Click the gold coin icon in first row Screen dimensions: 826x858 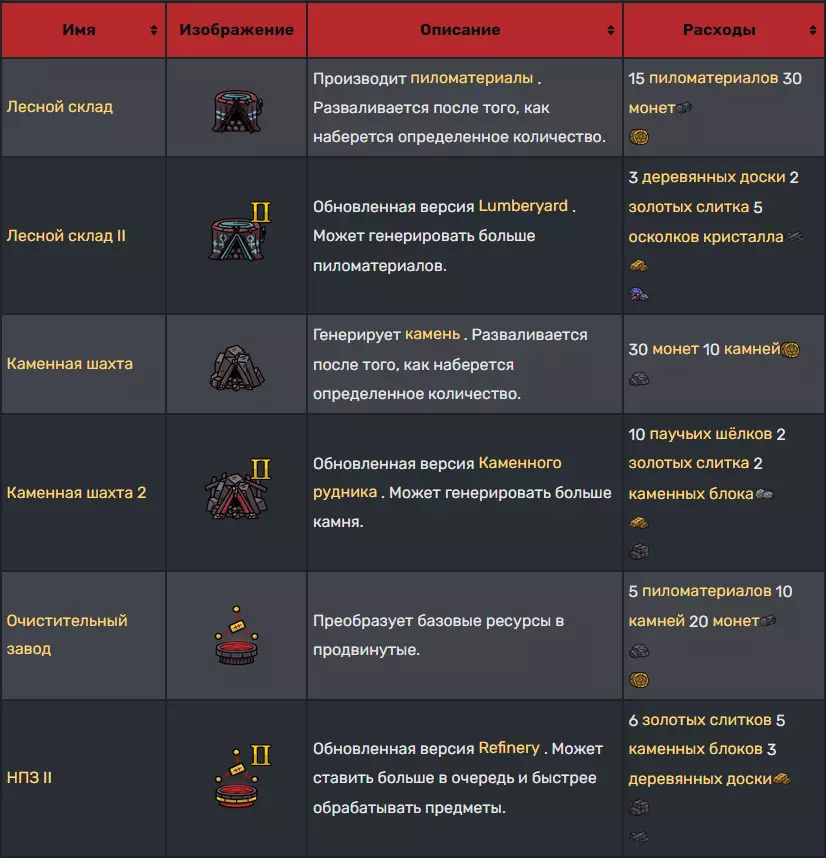pos(639,136)
